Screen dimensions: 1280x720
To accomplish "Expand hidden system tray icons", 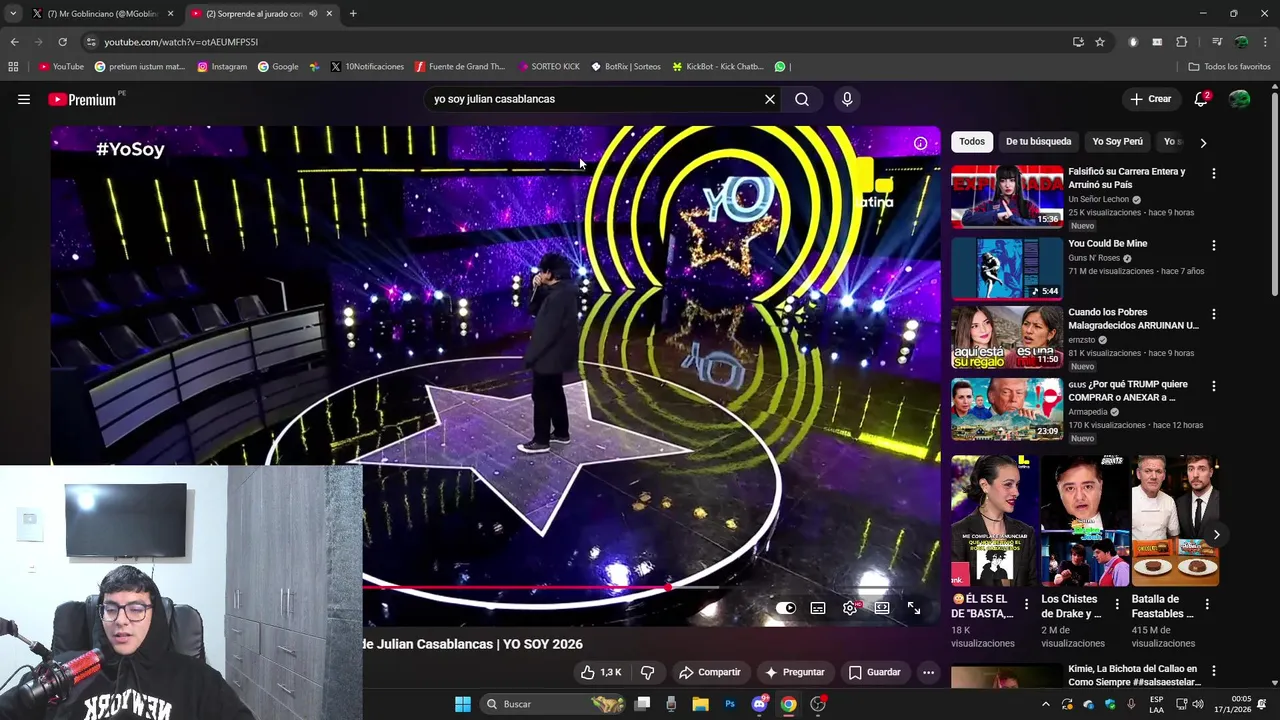I will (1046, 704).
